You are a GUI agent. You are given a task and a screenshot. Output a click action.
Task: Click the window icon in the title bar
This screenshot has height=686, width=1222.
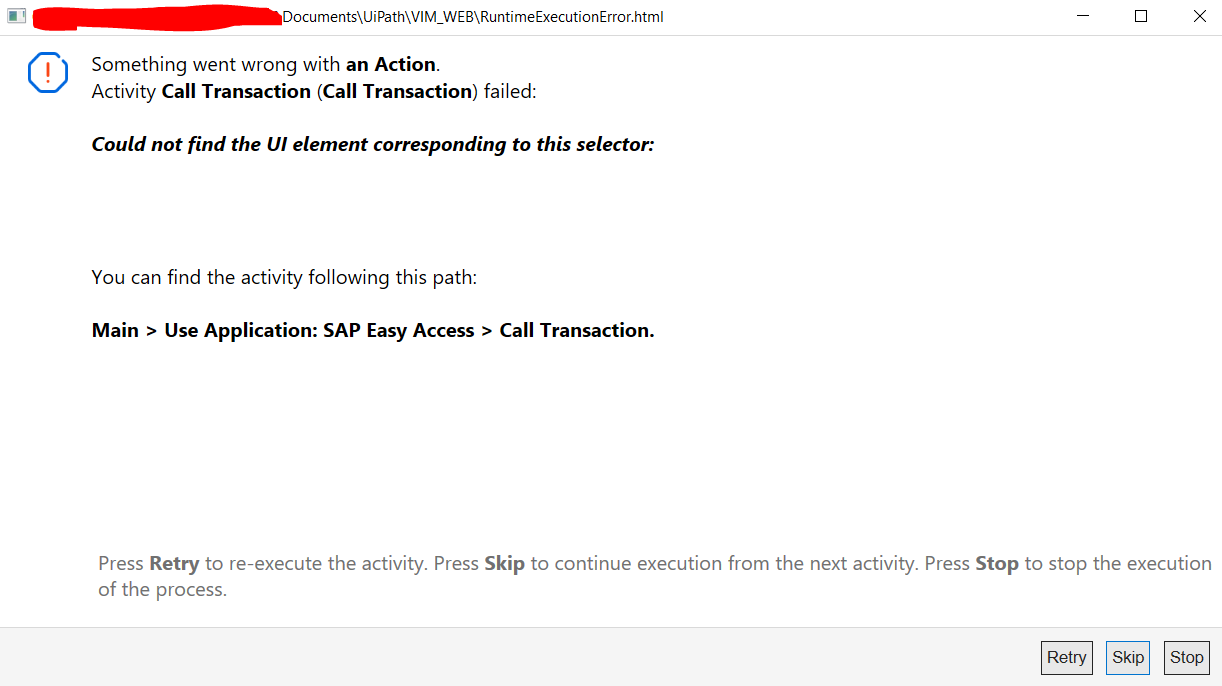(16, 16)
